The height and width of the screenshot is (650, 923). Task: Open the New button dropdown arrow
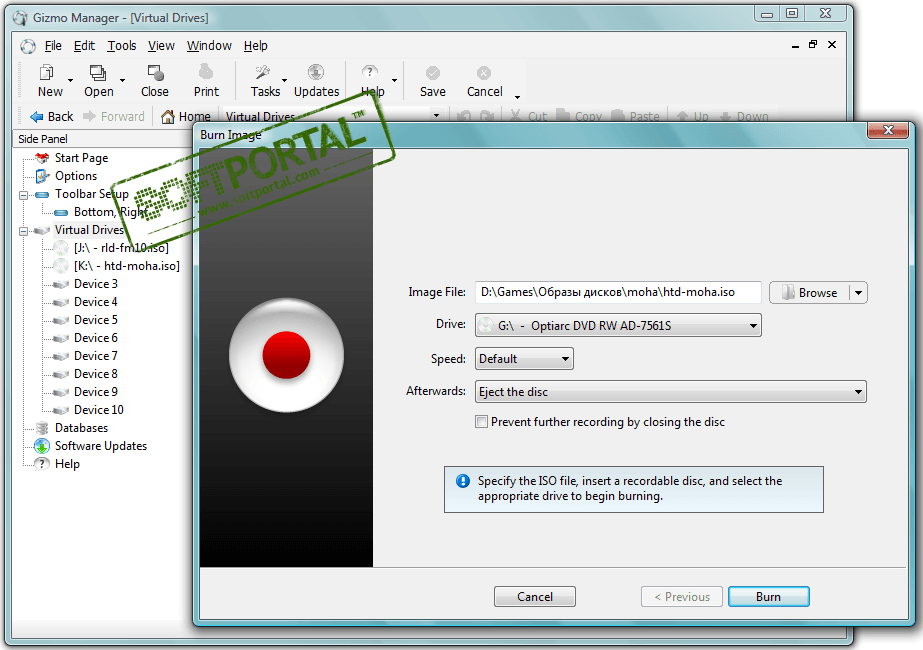70,81
